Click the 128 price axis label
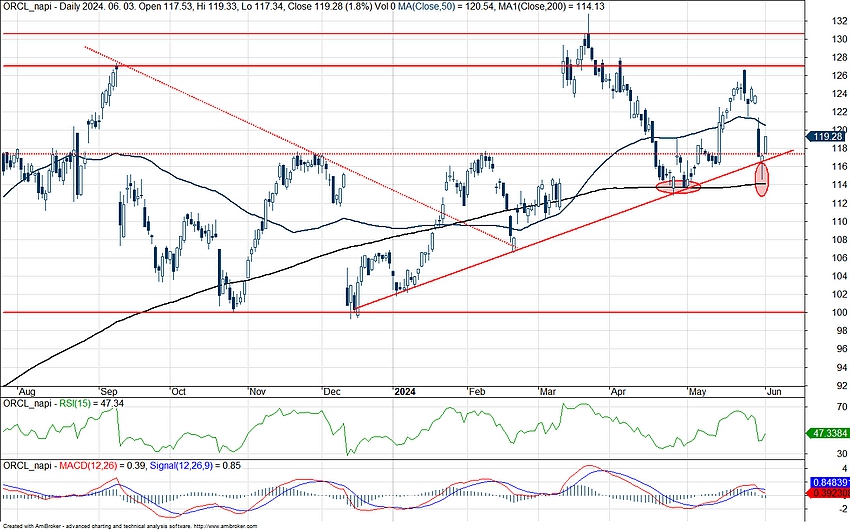850x530 pixels. pyautogui.click(x=840, y=57)
